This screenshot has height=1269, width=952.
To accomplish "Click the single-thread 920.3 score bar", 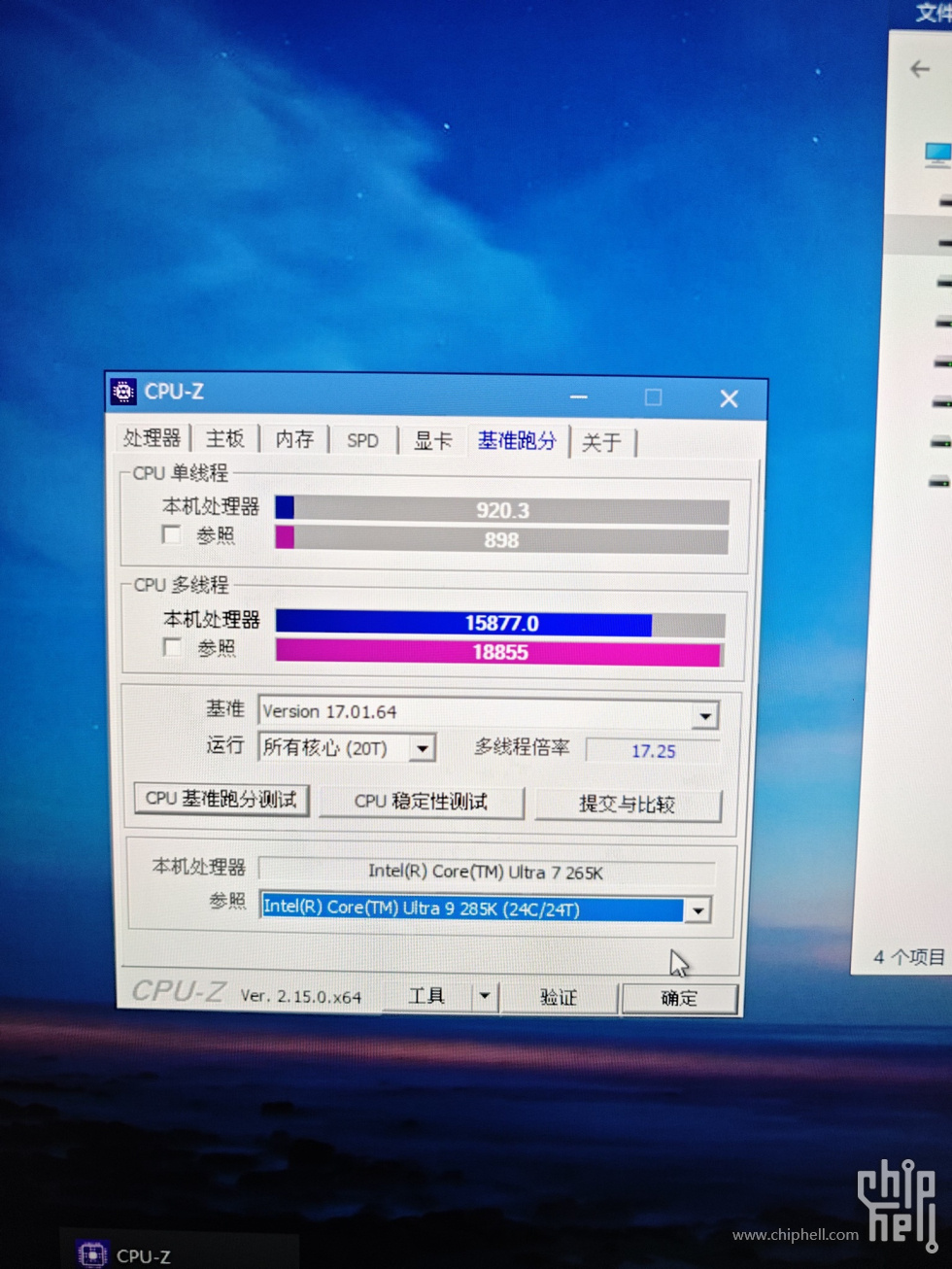I will click(x=502, y=510).
